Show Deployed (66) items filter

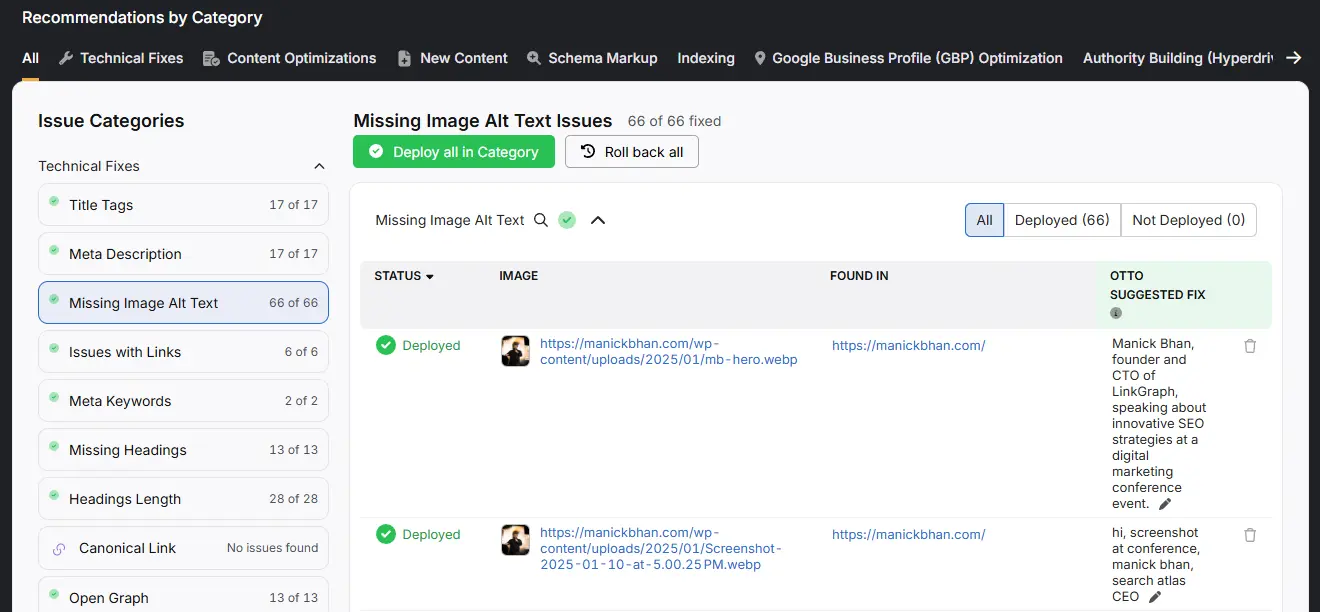coord(1062,220)
